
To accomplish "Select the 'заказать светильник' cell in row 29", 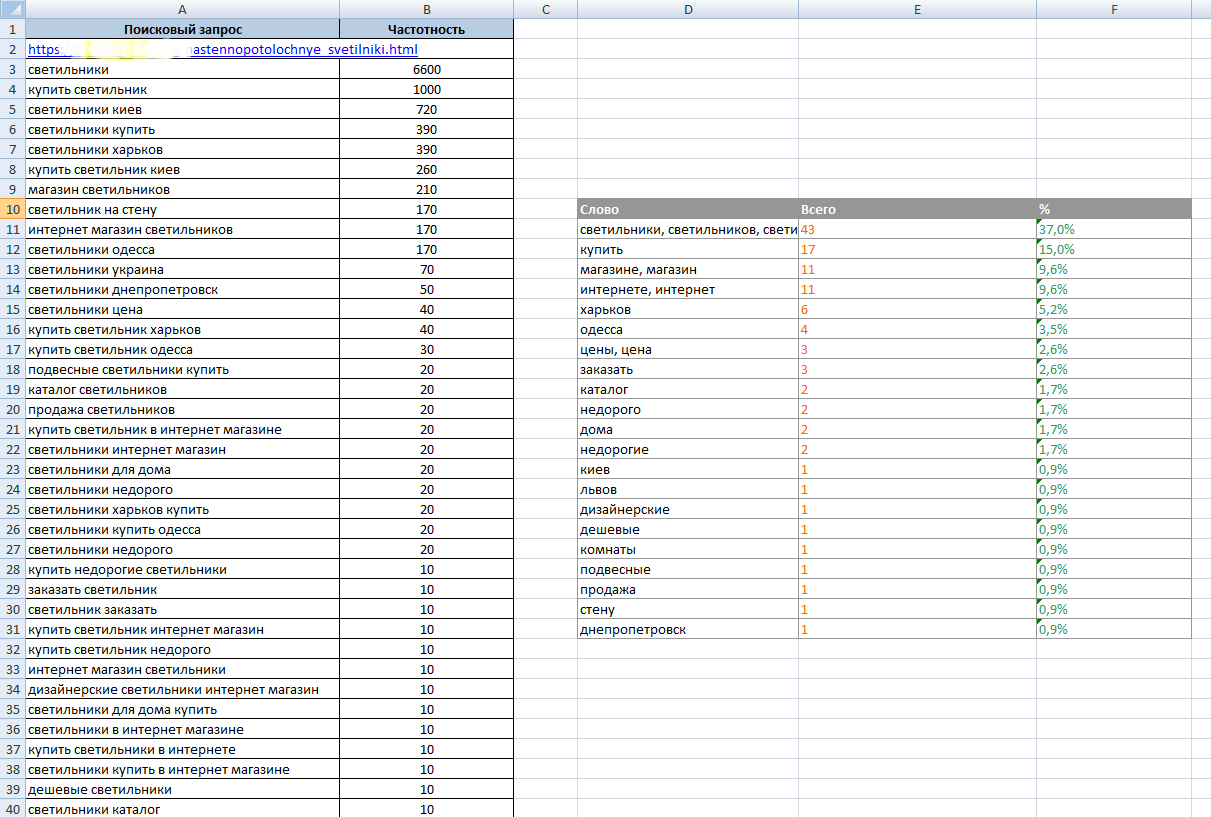I will 182,590.
